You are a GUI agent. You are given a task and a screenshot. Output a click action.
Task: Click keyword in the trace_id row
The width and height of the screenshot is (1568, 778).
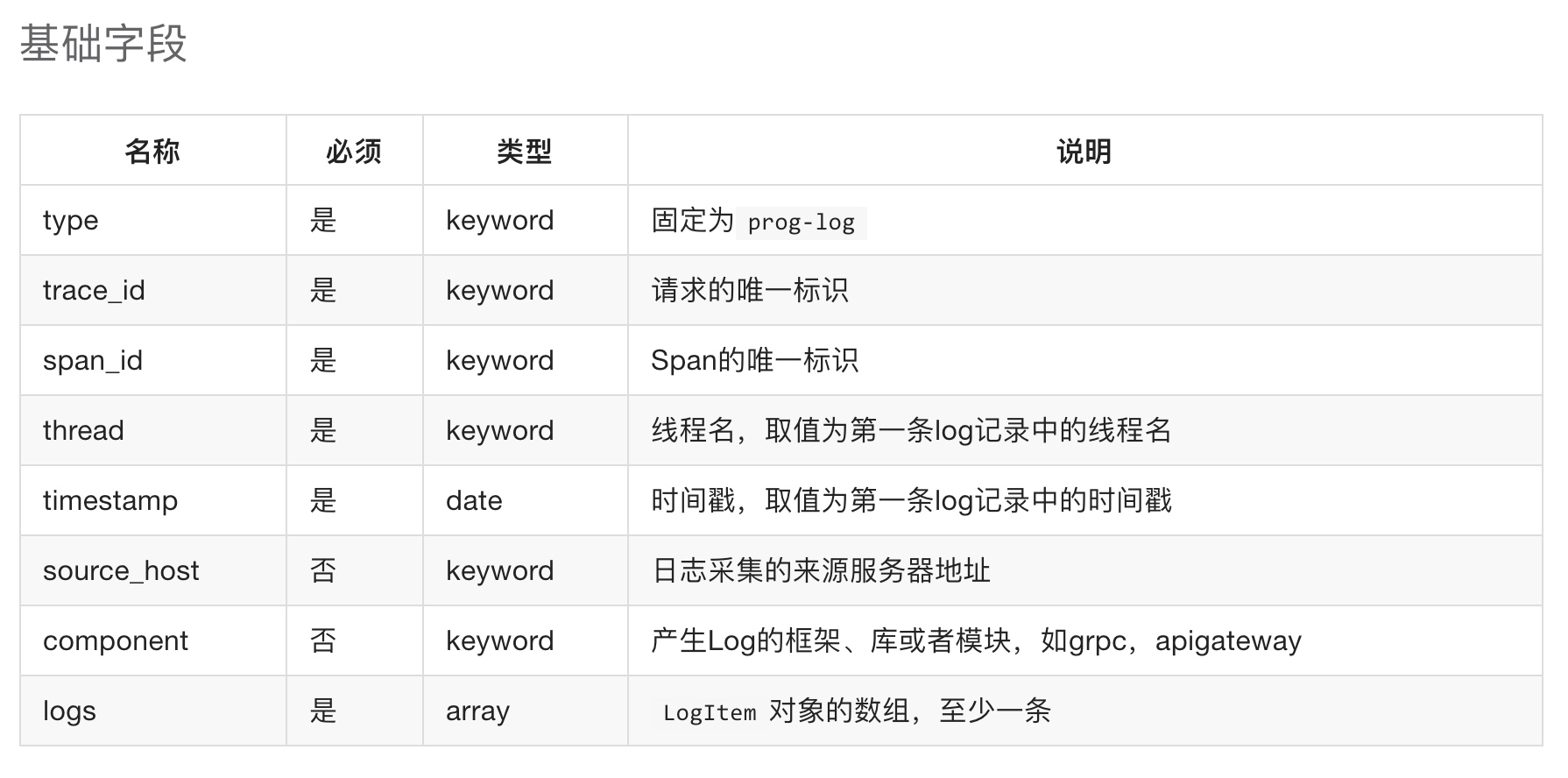point(500,290)
